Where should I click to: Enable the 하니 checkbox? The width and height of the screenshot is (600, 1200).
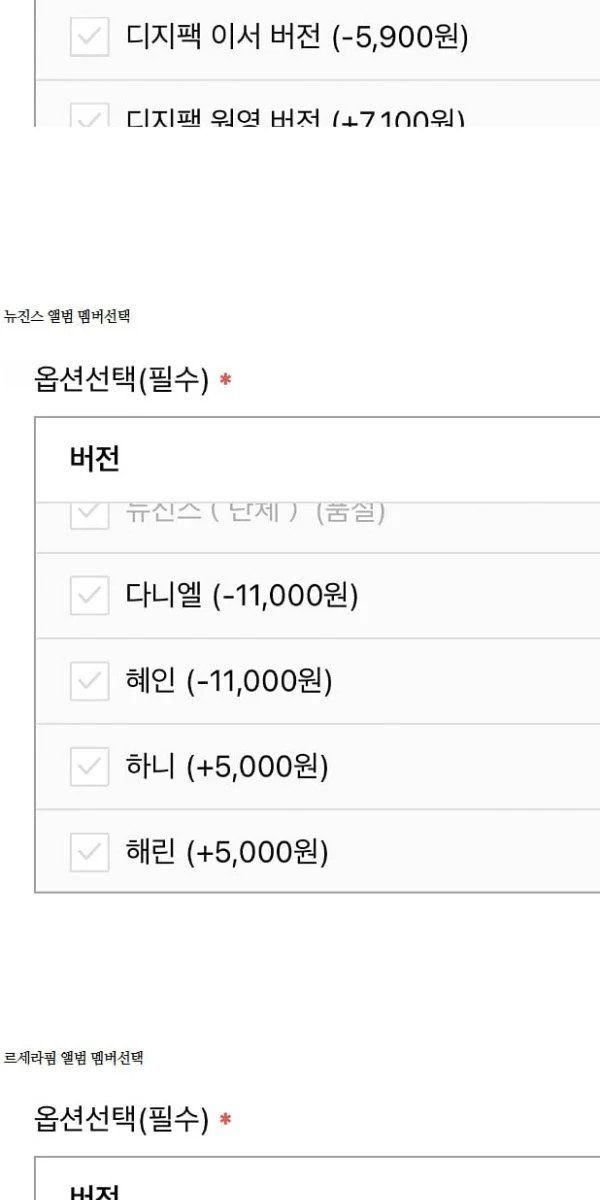pos(89,767)
